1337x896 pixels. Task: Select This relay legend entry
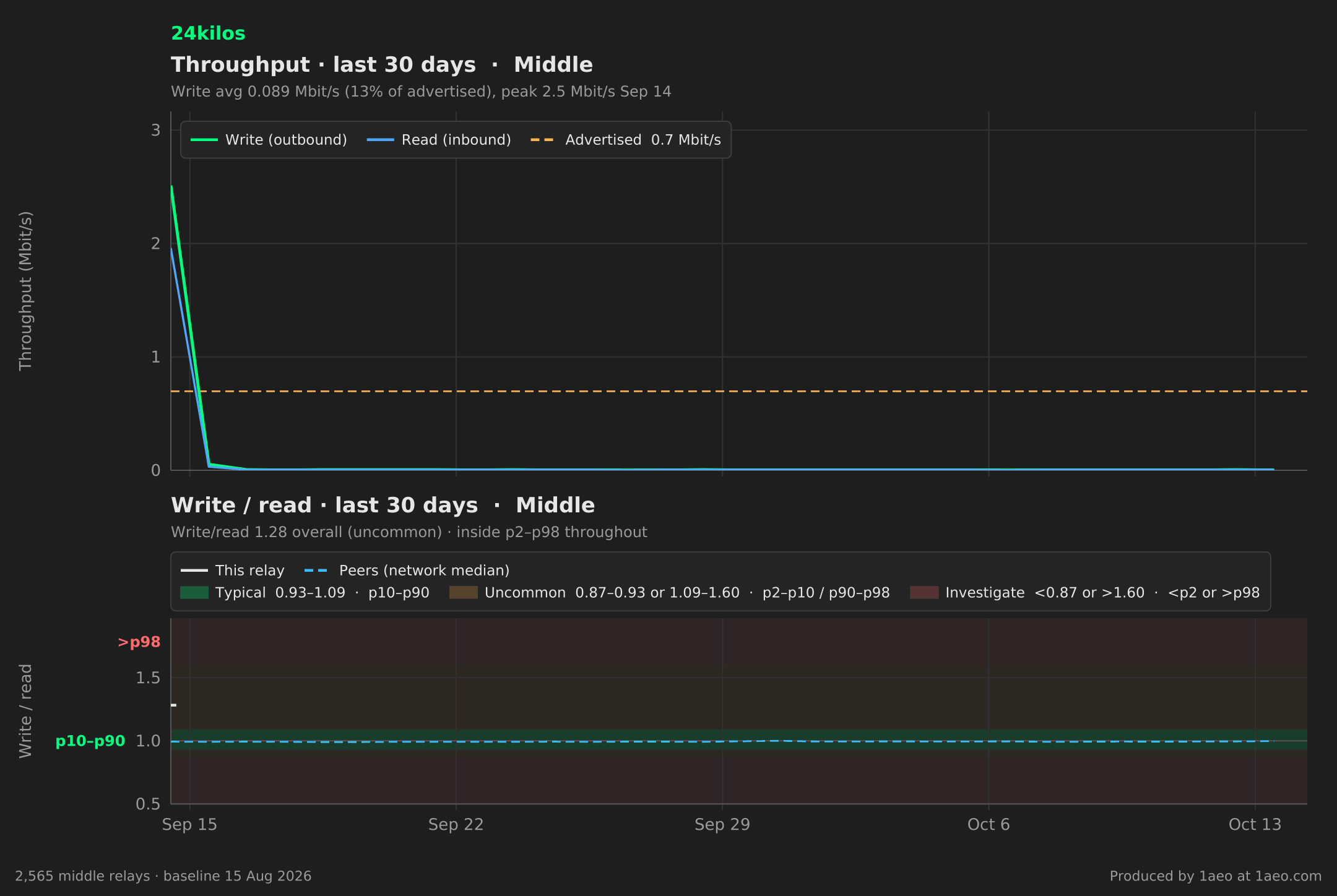point(233,571)
